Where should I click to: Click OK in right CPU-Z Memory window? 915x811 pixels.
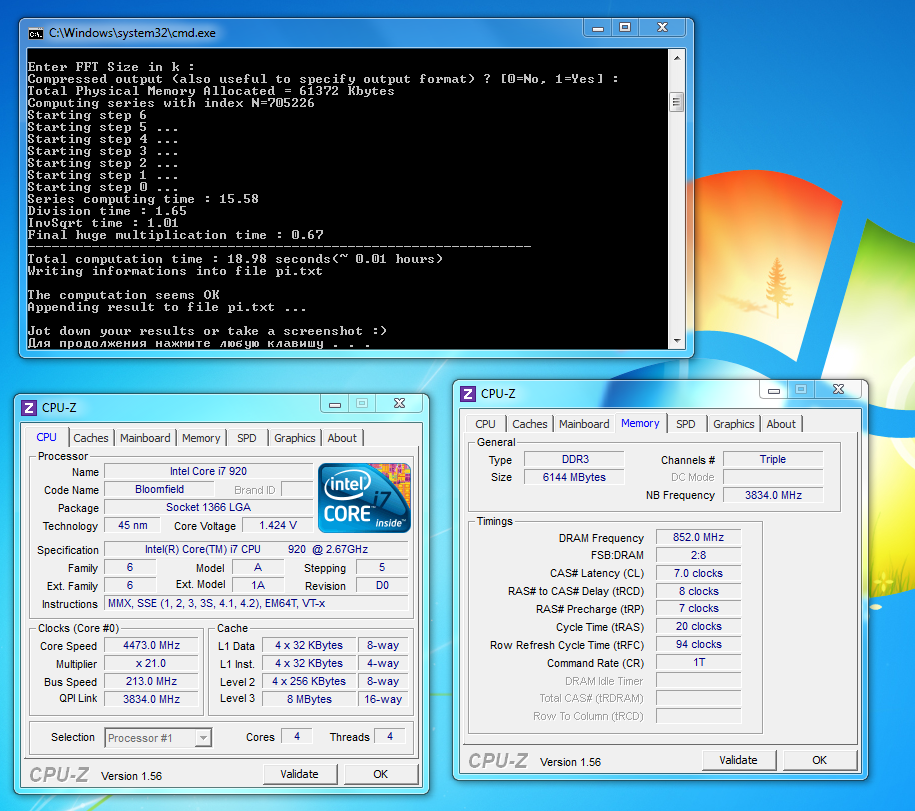click(x=819, y=760)
